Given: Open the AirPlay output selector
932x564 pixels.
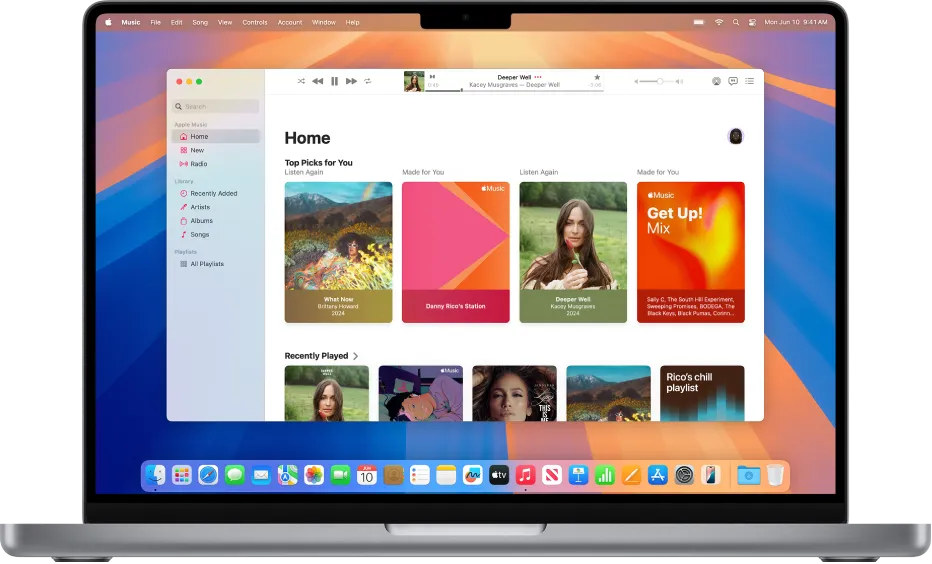Looking at the screenshot, I should click(x=716, y=81).
